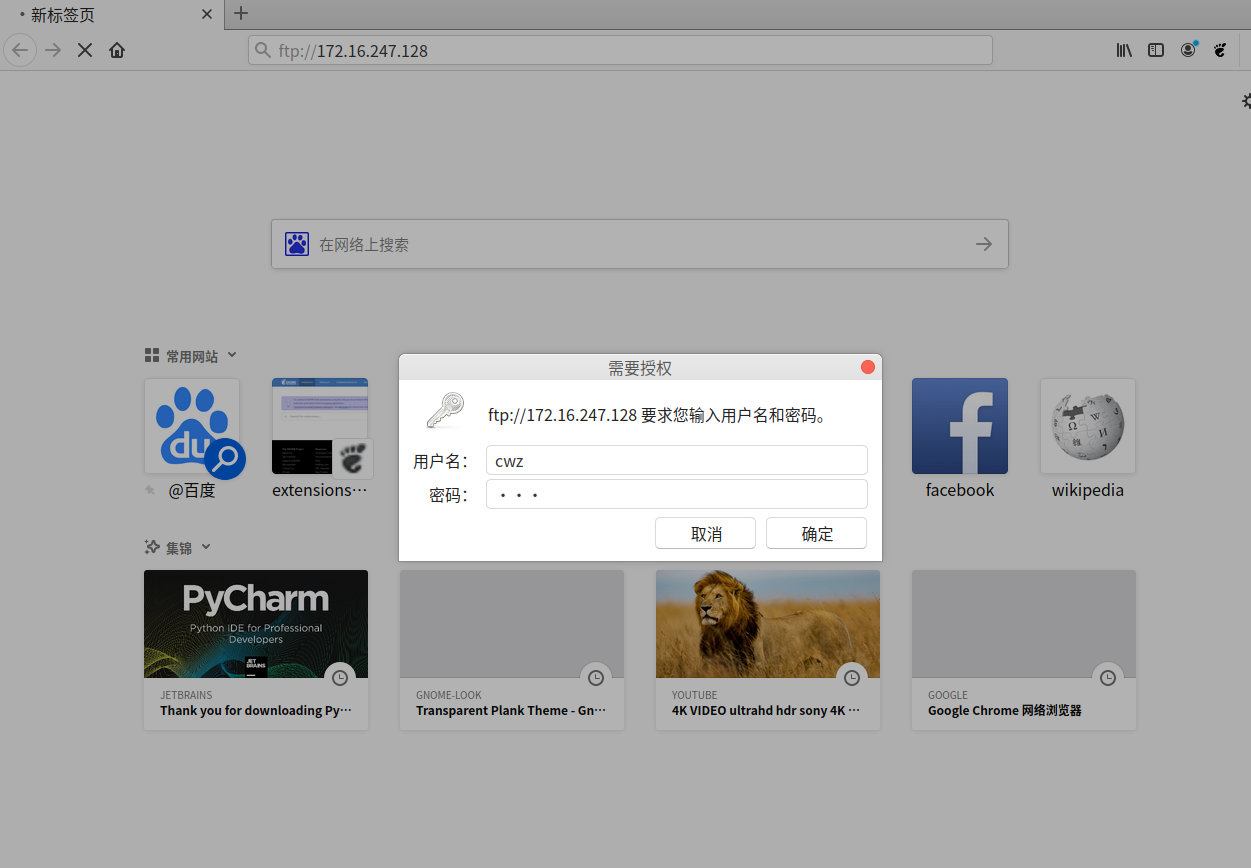Click the 确定 button in dialog
The height and width of the screenshot is (868, 1251).
816,533
